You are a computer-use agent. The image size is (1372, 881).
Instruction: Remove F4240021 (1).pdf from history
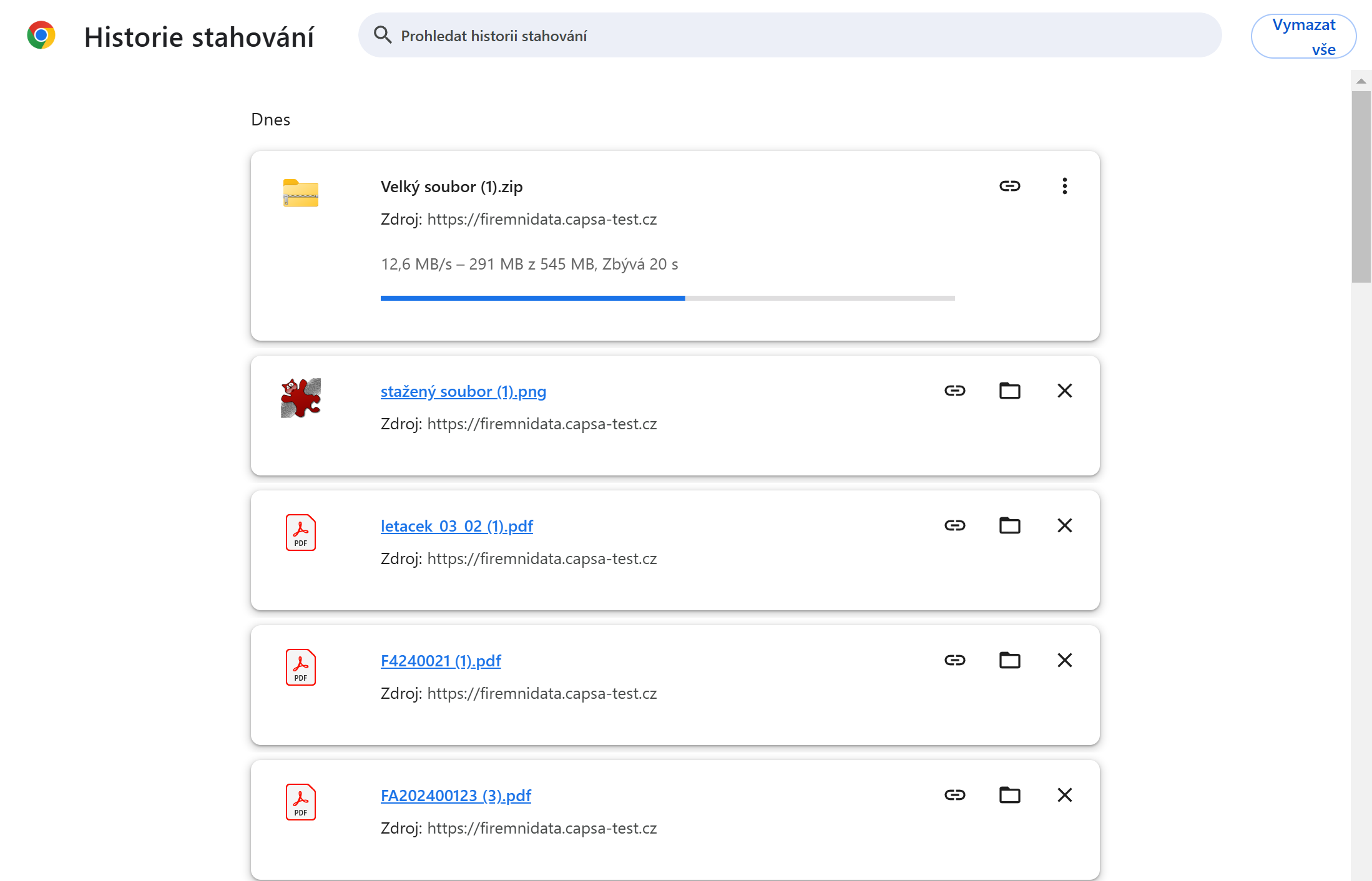(x=1064, y=660)
